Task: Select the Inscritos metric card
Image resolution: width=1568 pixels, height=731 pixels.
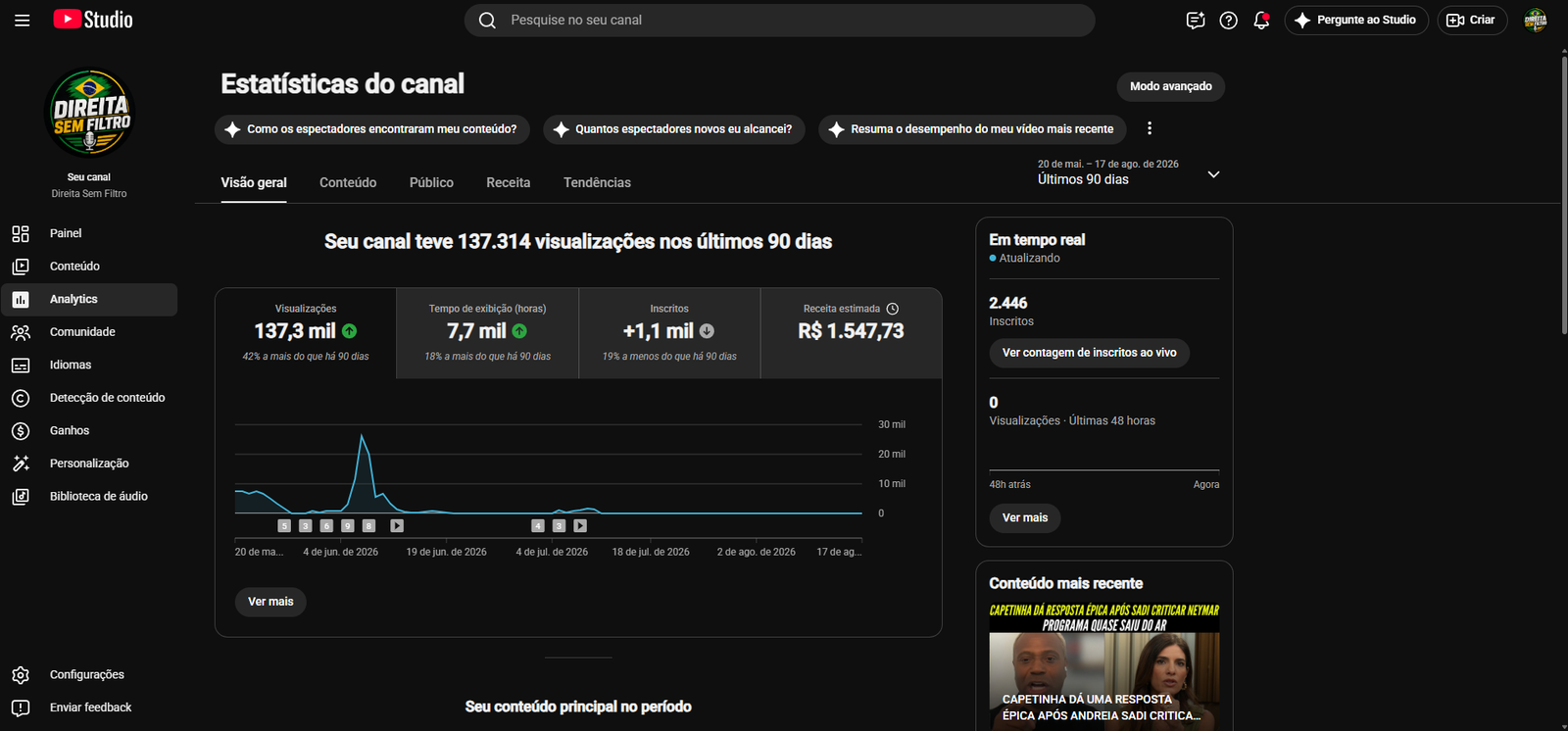Action: coord(669,333)
